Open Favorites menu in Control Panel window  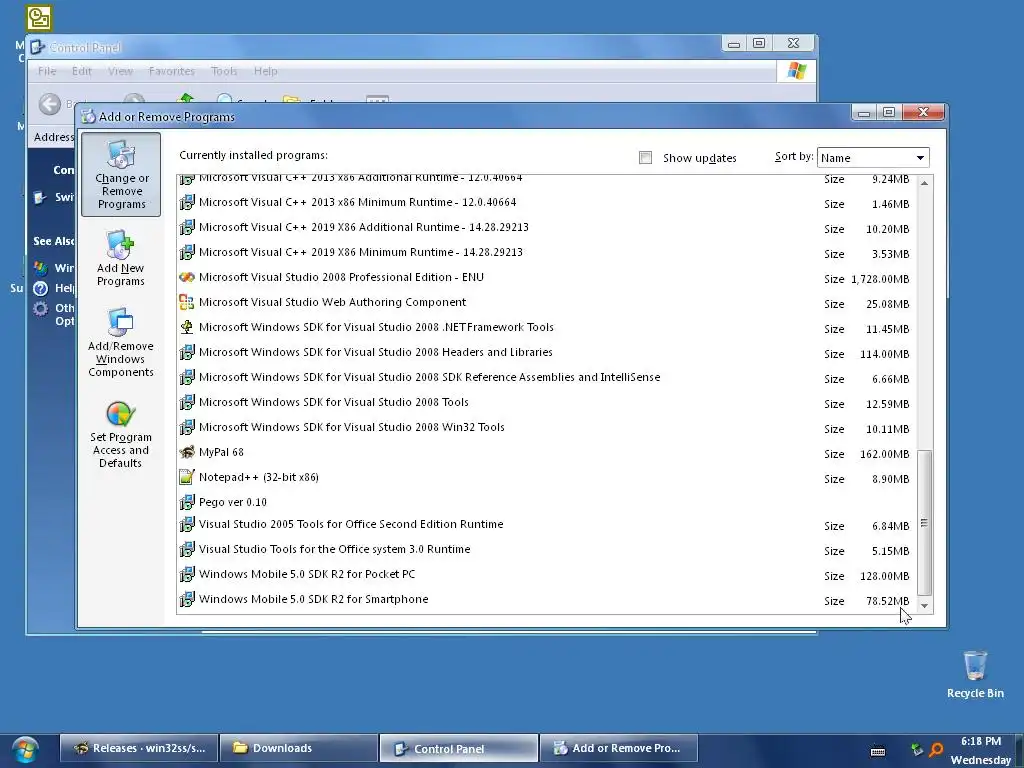[172, 71]
